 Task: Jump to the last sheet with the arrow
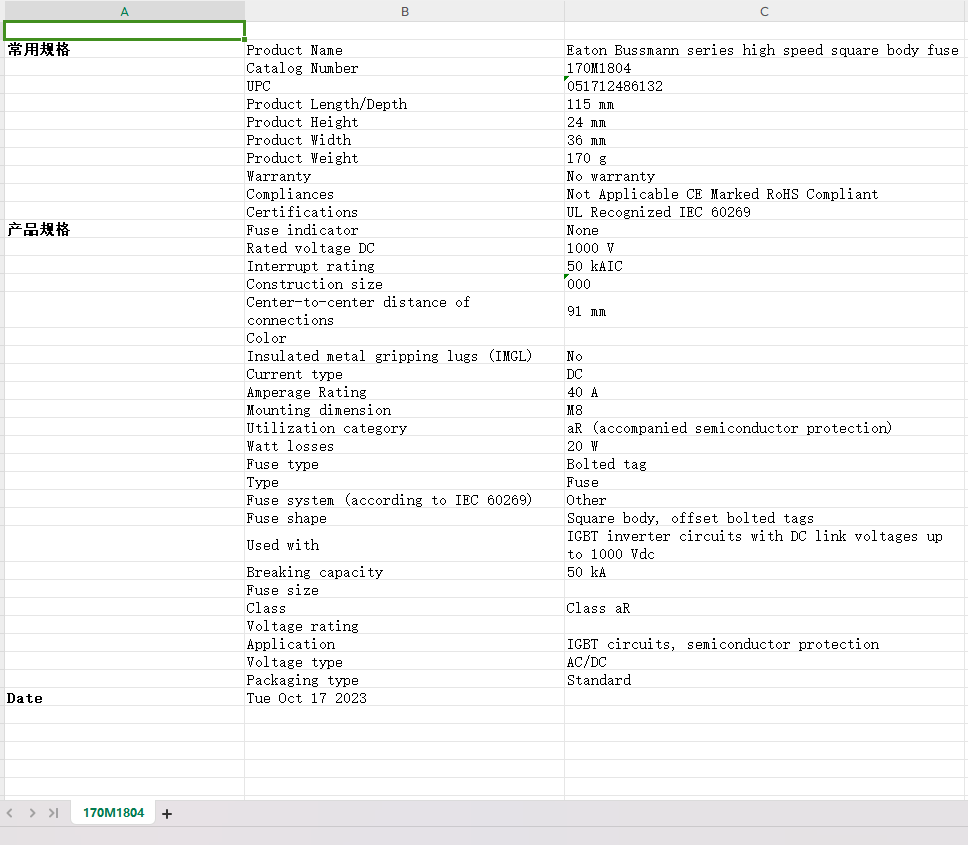click(x=54, y=813)
